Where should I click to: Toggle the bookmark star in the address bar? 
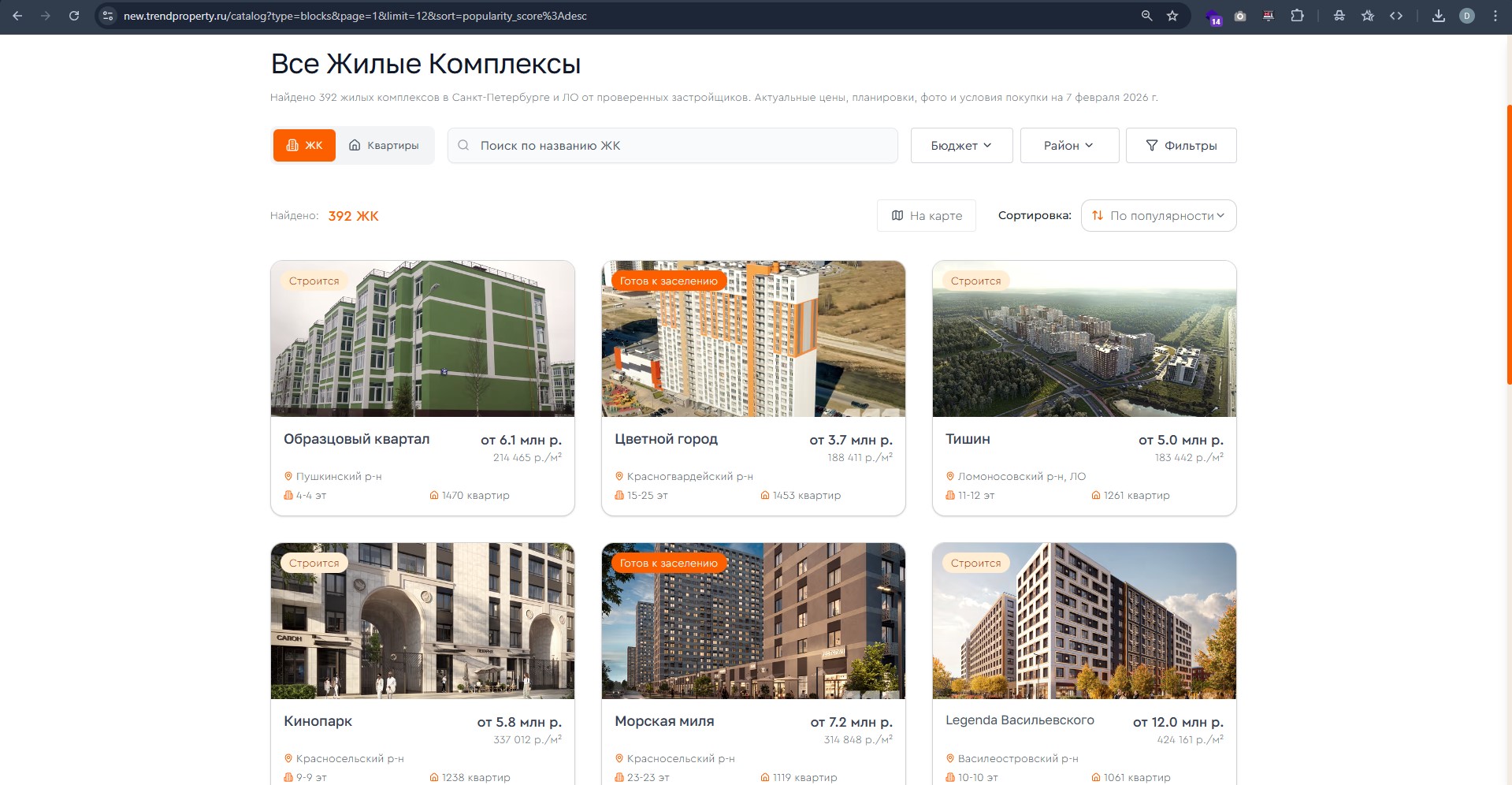click(1172, 15)
